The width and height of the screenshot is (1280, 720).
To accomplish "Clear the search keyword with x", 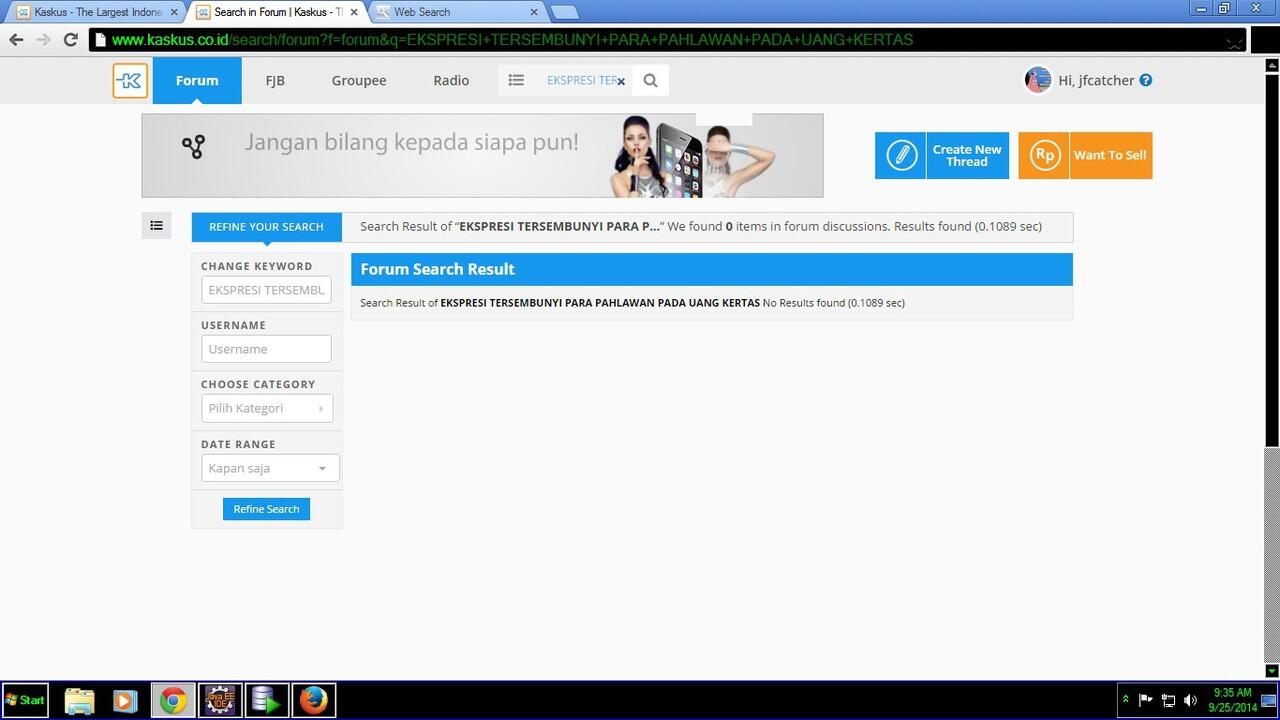I will pos(621,81).
